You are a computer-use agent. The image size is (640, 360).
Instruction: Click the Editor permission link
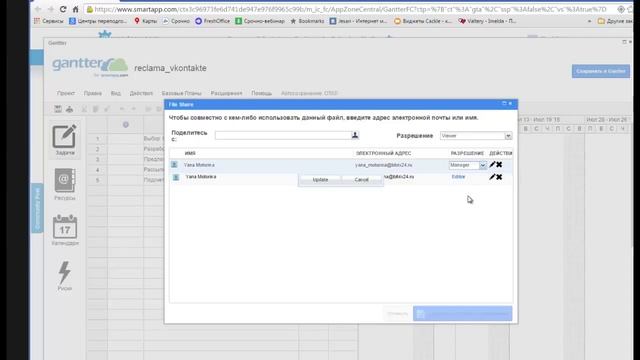click(x=458, y=177)
